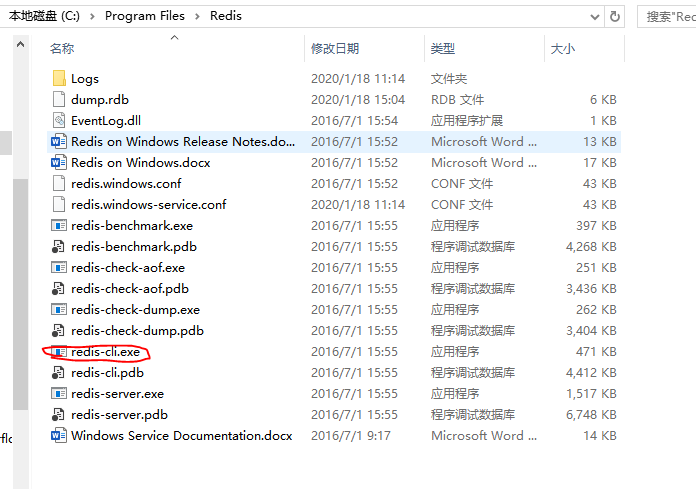Click the Redis breadcrumb segment
Viewport: 696px width, 489px height.
click(226, 16)
